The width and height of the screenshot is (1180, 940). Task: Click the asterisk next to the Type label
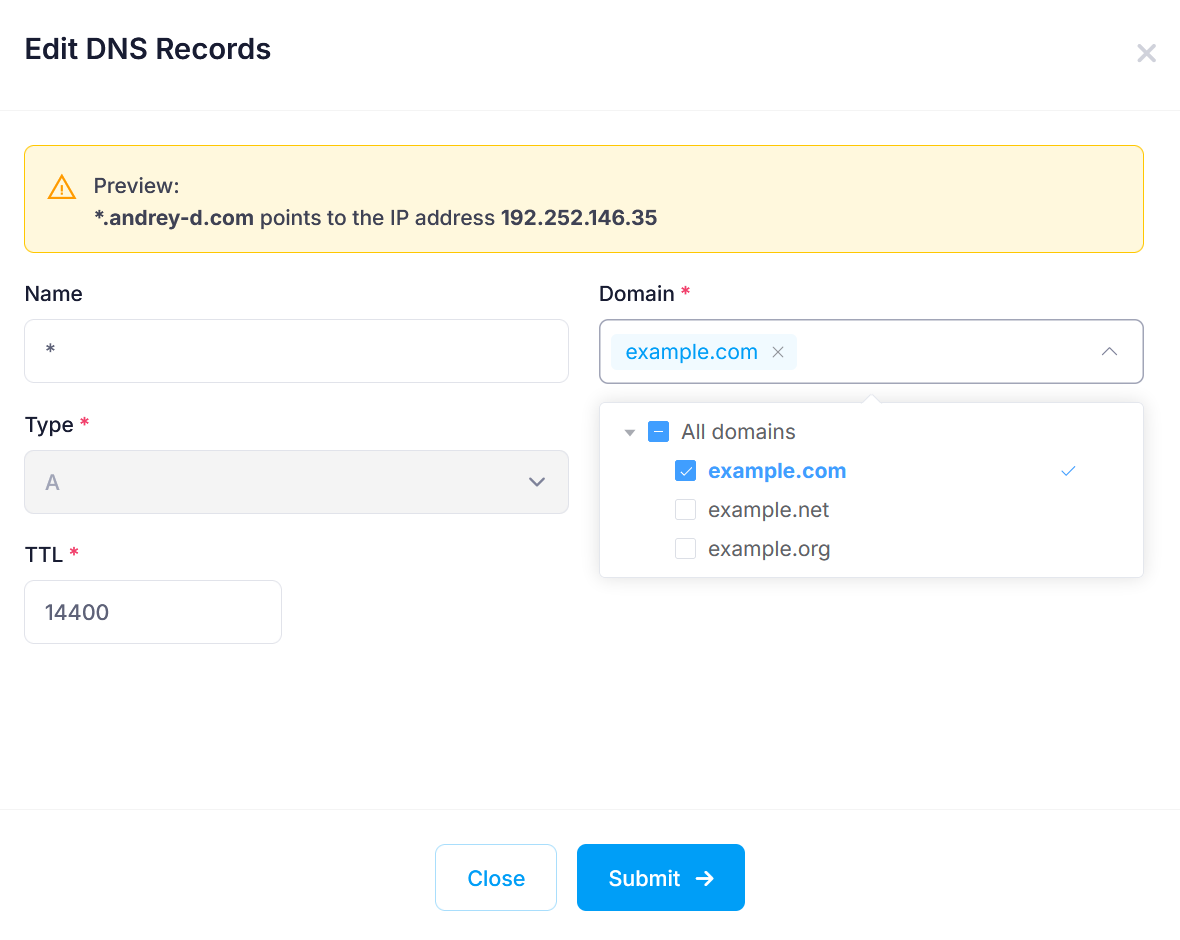tap(84, 424)
